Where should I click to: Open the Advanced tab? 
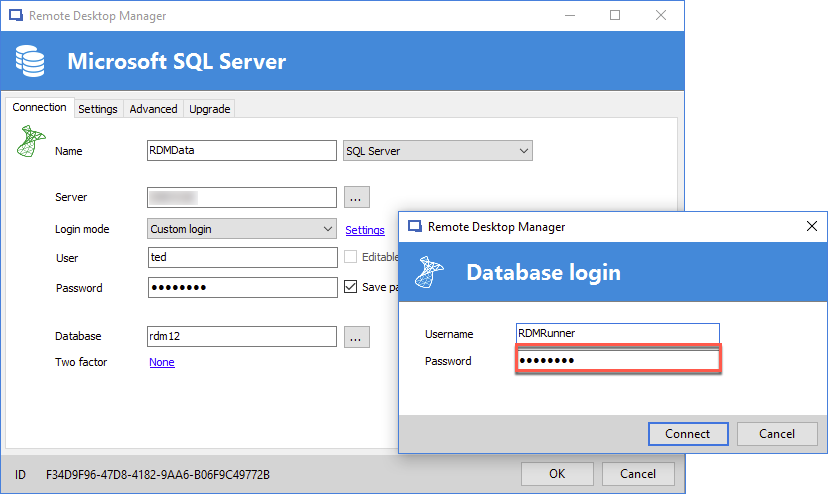(153, 109)
